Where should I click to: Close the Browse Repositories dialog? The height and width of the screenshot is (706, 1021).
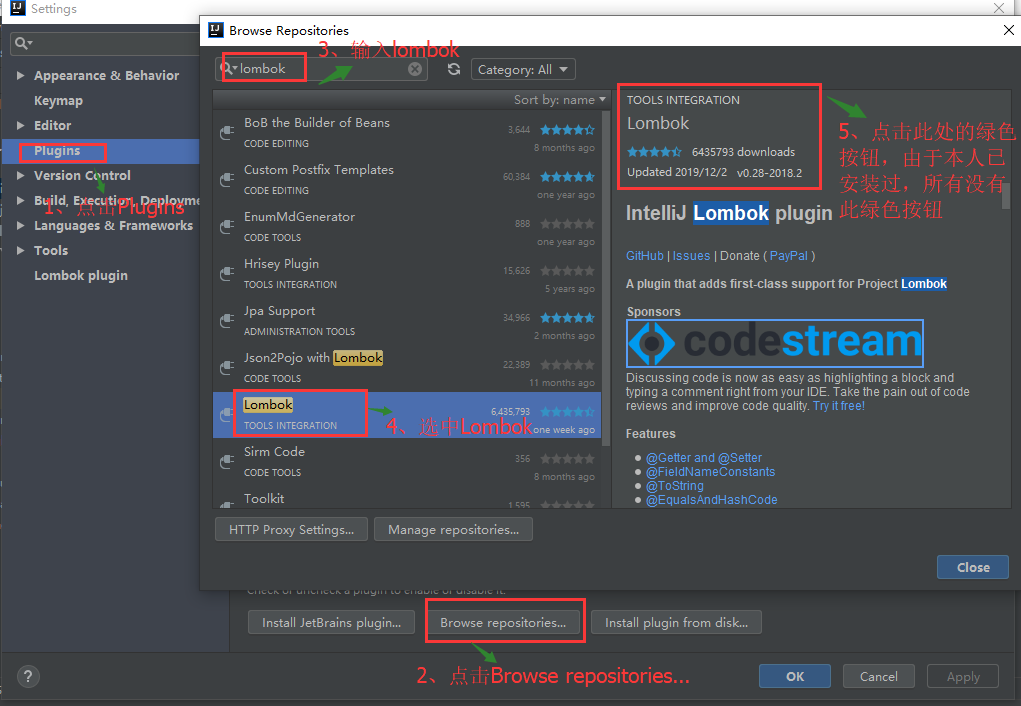[x=973, y=567]
